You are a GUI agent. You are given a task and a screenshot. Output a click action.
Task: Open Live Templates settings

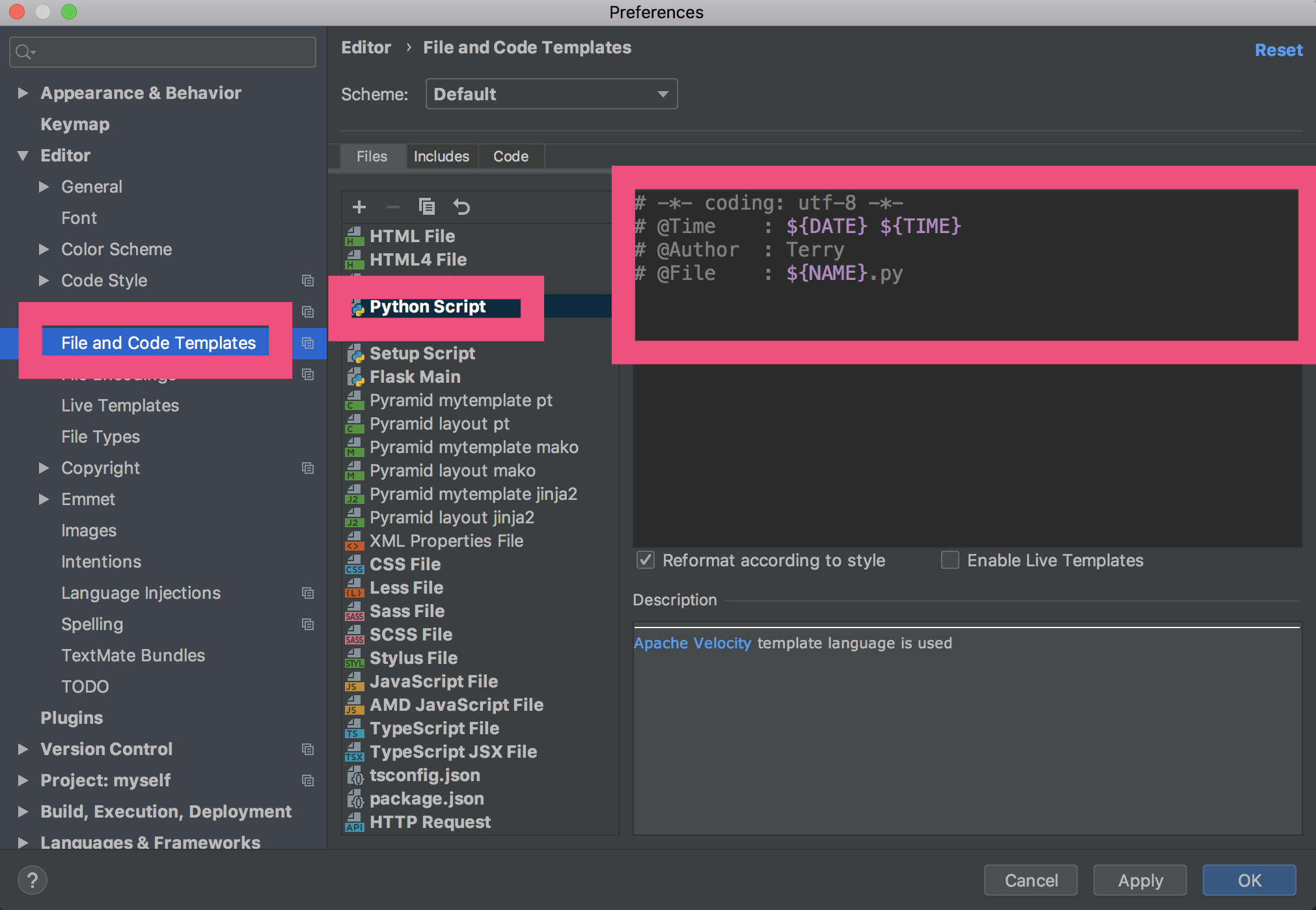tap(120, 406)
